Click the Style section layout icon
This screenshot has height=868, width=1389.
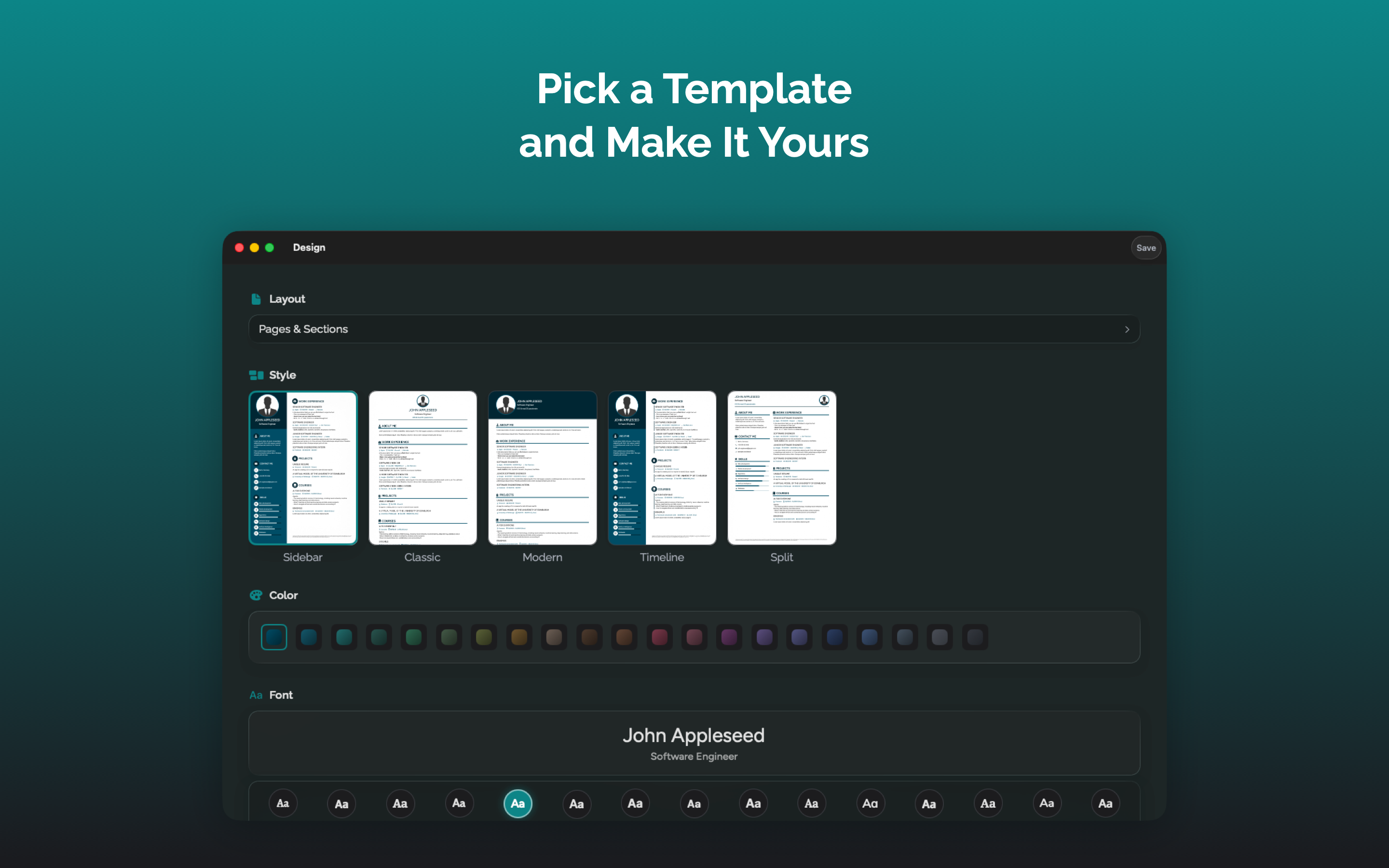(256, 375)
